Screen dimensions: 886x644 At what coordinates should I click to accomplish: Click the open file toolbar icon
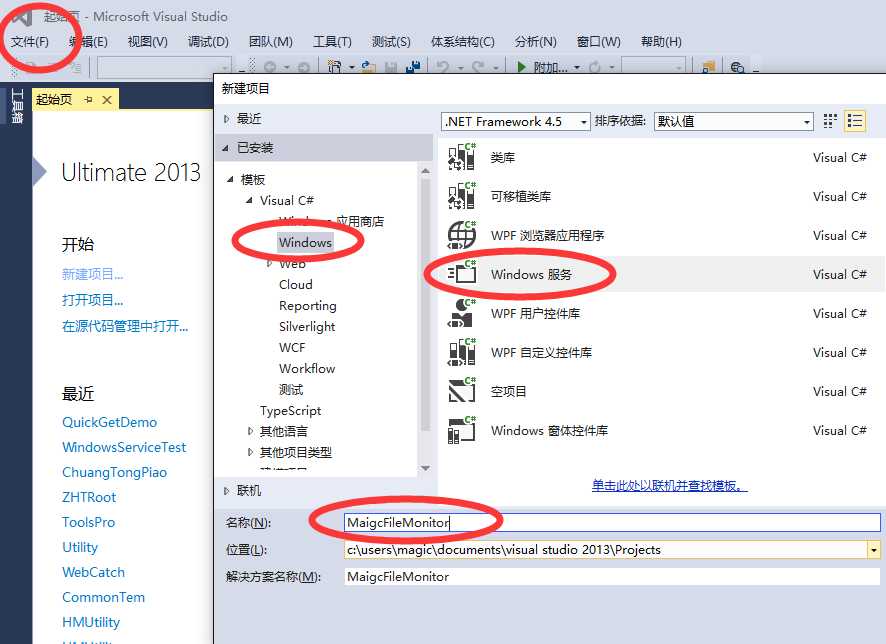tap(368, 67)
